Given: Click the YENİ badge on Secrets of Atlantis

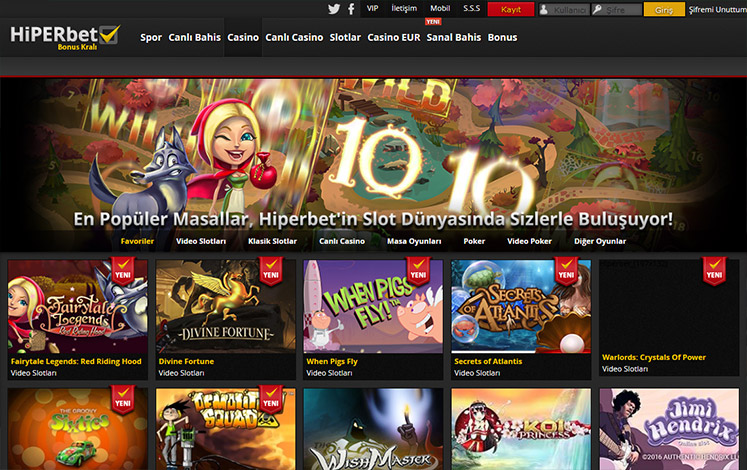Looking at the screenshot, I should point(566,271).
